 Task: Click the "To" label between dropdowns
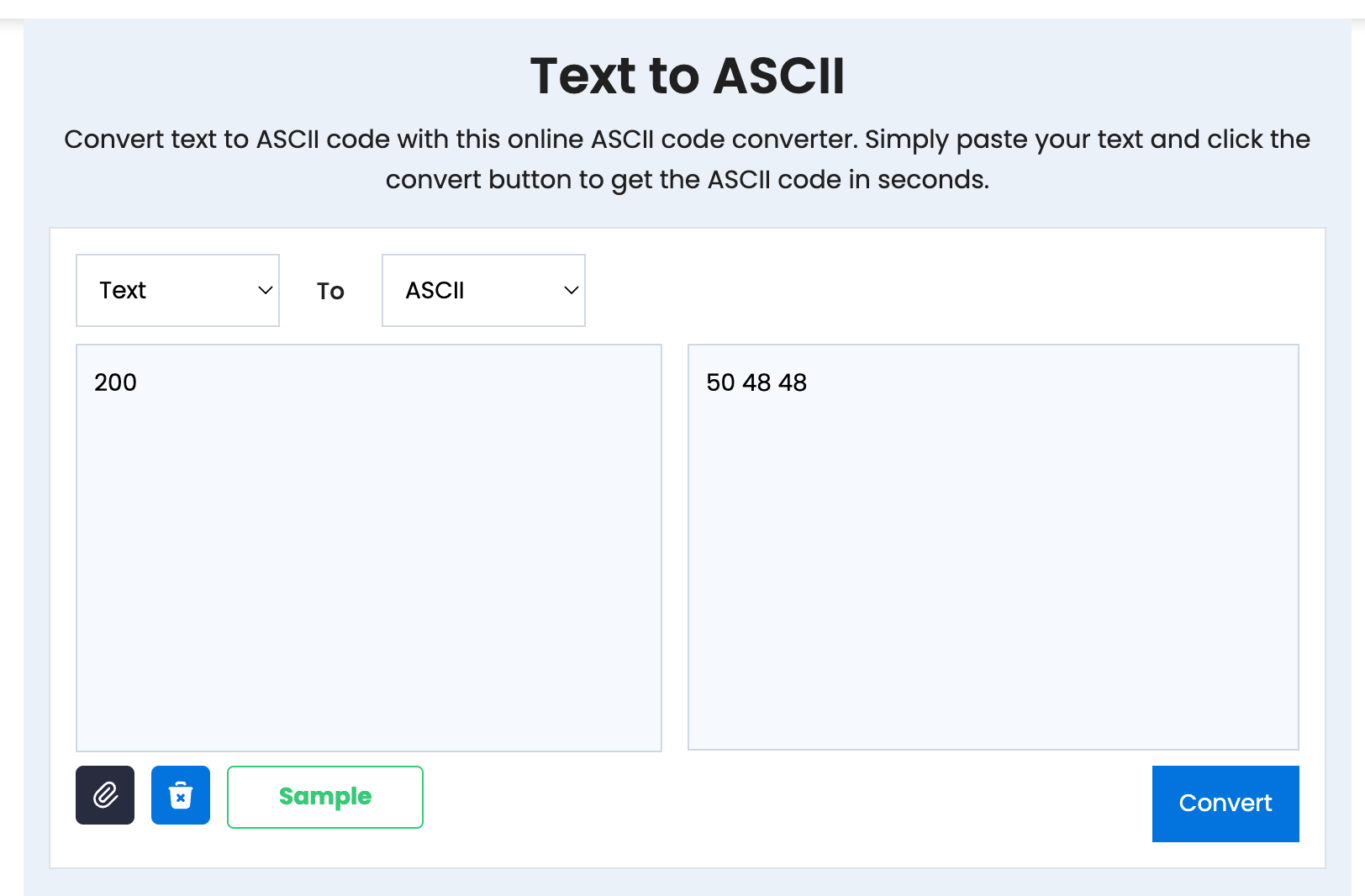330,292
